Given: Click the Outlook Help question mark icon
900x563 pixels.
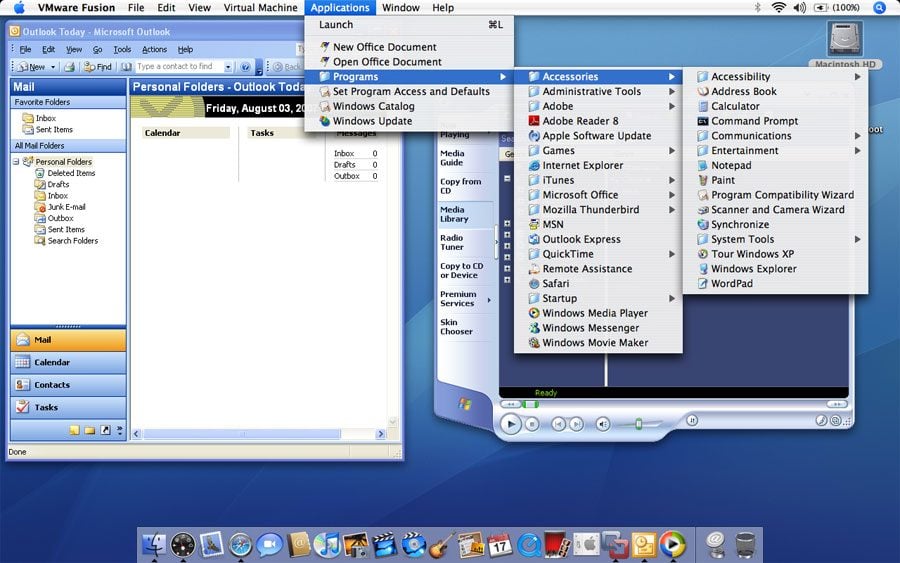Looking at the screenshot, I should pos(246,67).
